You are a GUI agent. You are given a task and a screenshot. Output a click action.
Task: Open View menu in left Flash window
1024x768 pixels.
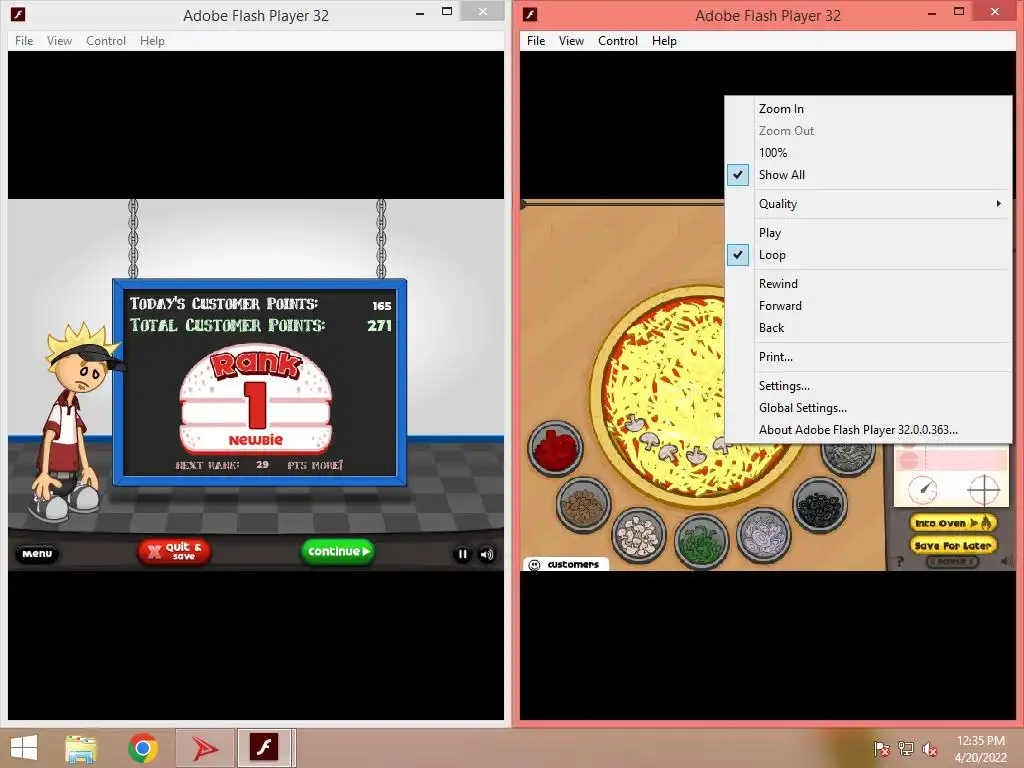pos(59,40)
